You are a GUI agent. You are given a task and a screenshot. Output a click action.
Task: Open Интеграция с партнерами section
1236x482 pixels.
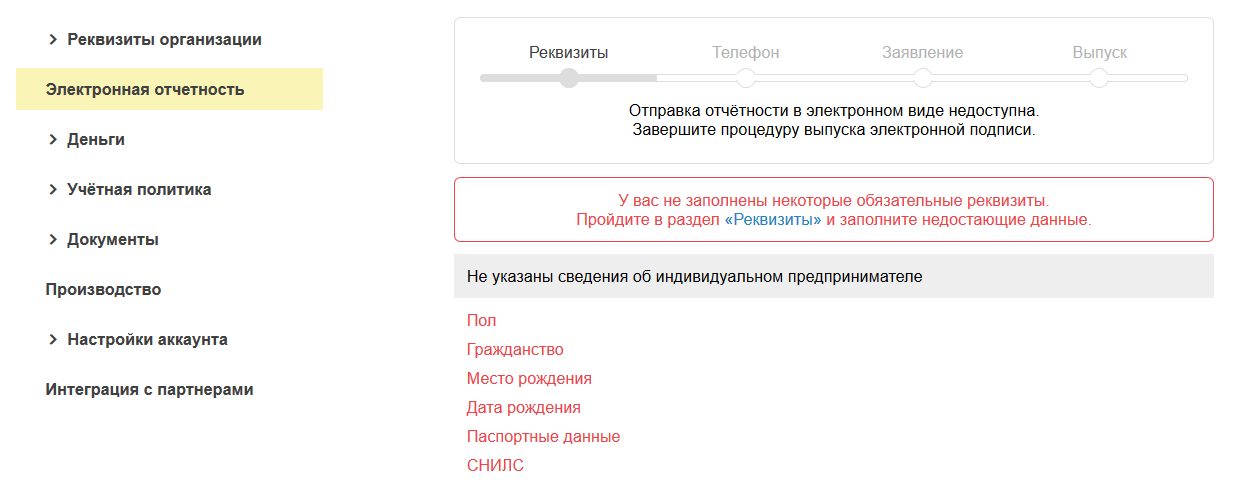[149, 390]
